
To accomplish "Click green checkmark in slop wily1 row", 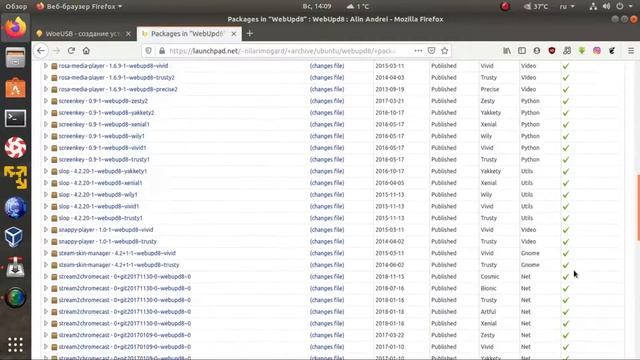I will (565, 195).
